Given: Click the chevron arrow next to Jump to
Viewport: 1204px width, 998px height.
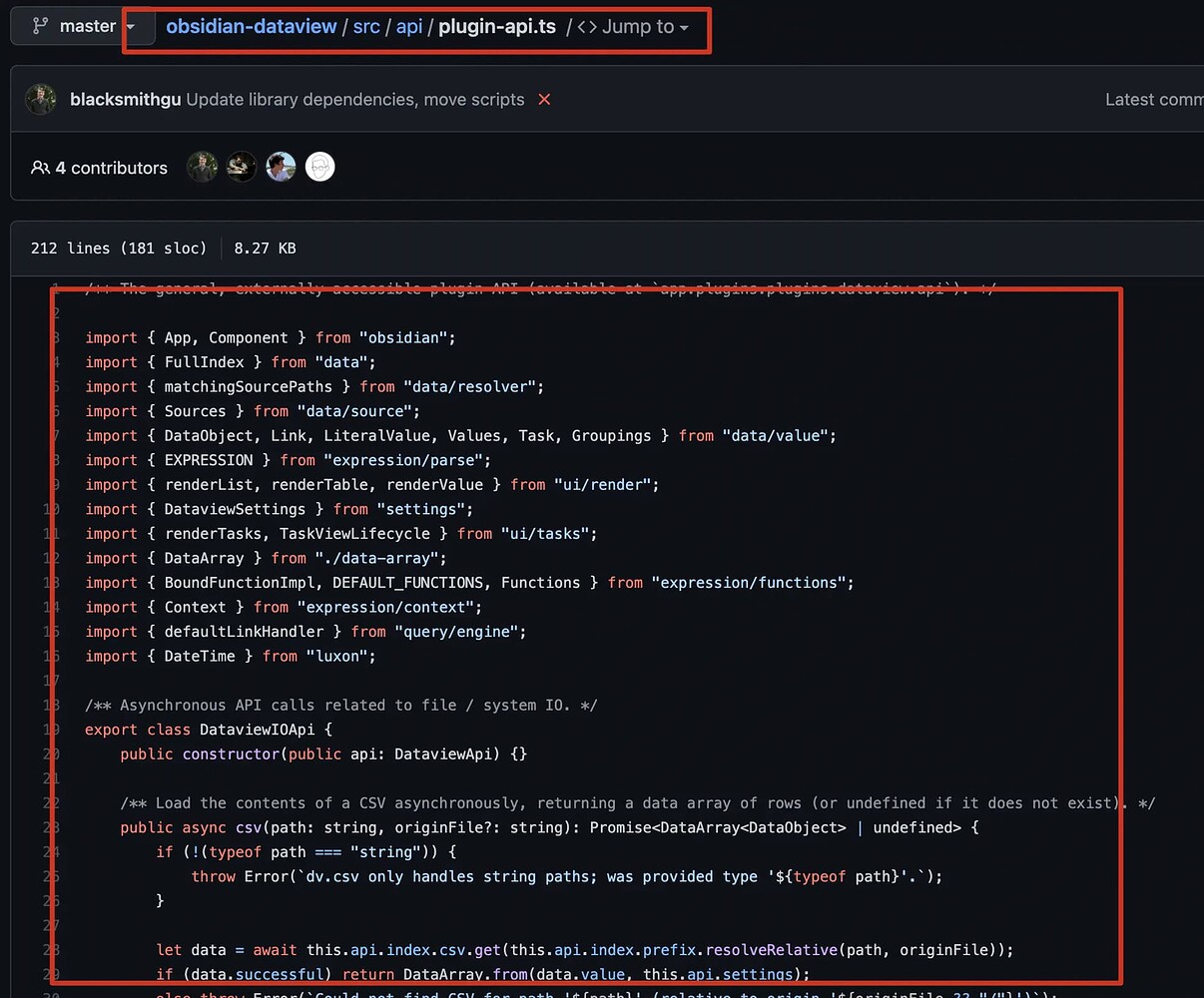Looking at the screenshot, I should pos(685,28).
